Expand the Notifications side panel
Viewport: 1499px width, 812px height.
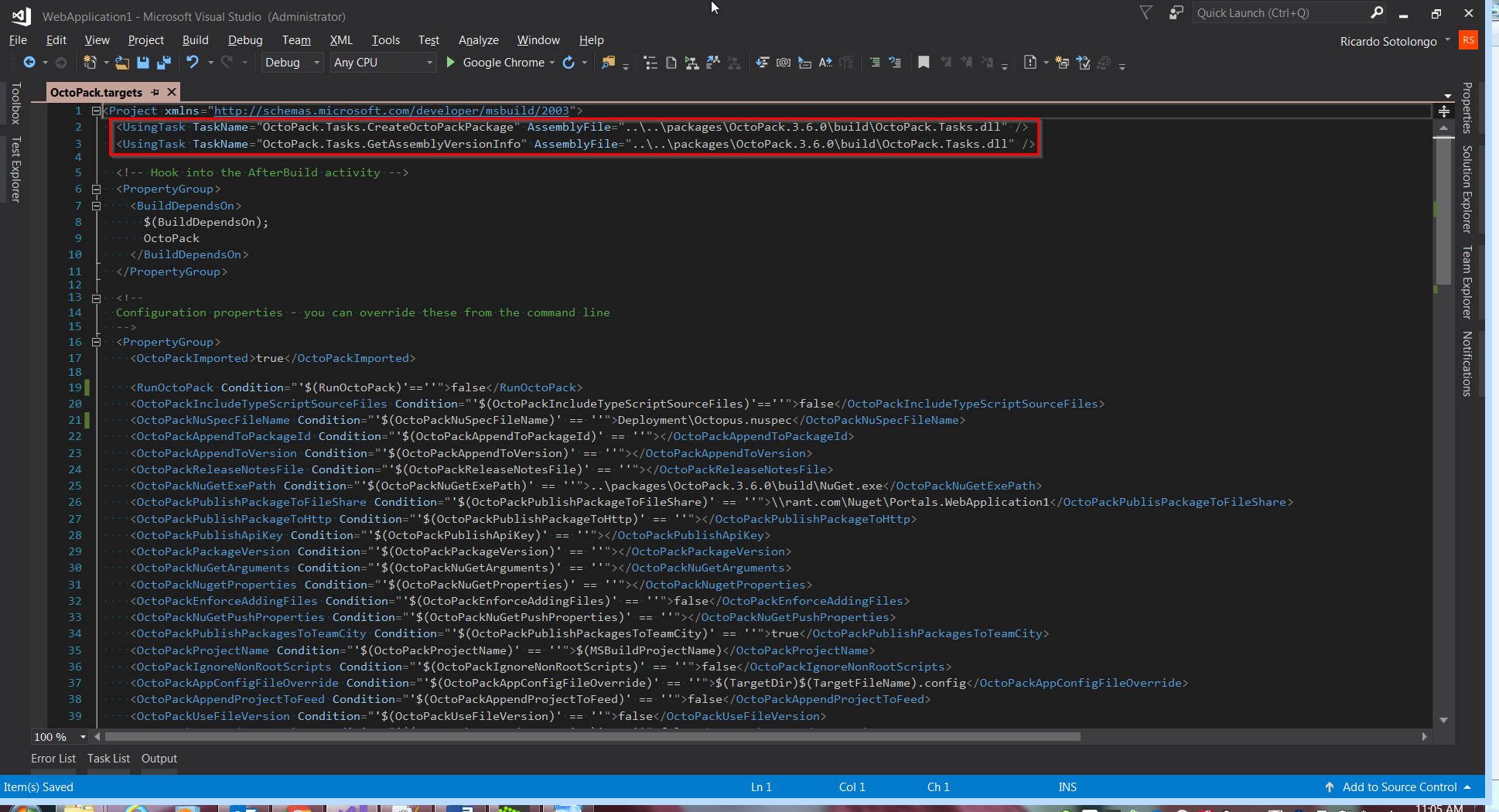point(1467,363)
